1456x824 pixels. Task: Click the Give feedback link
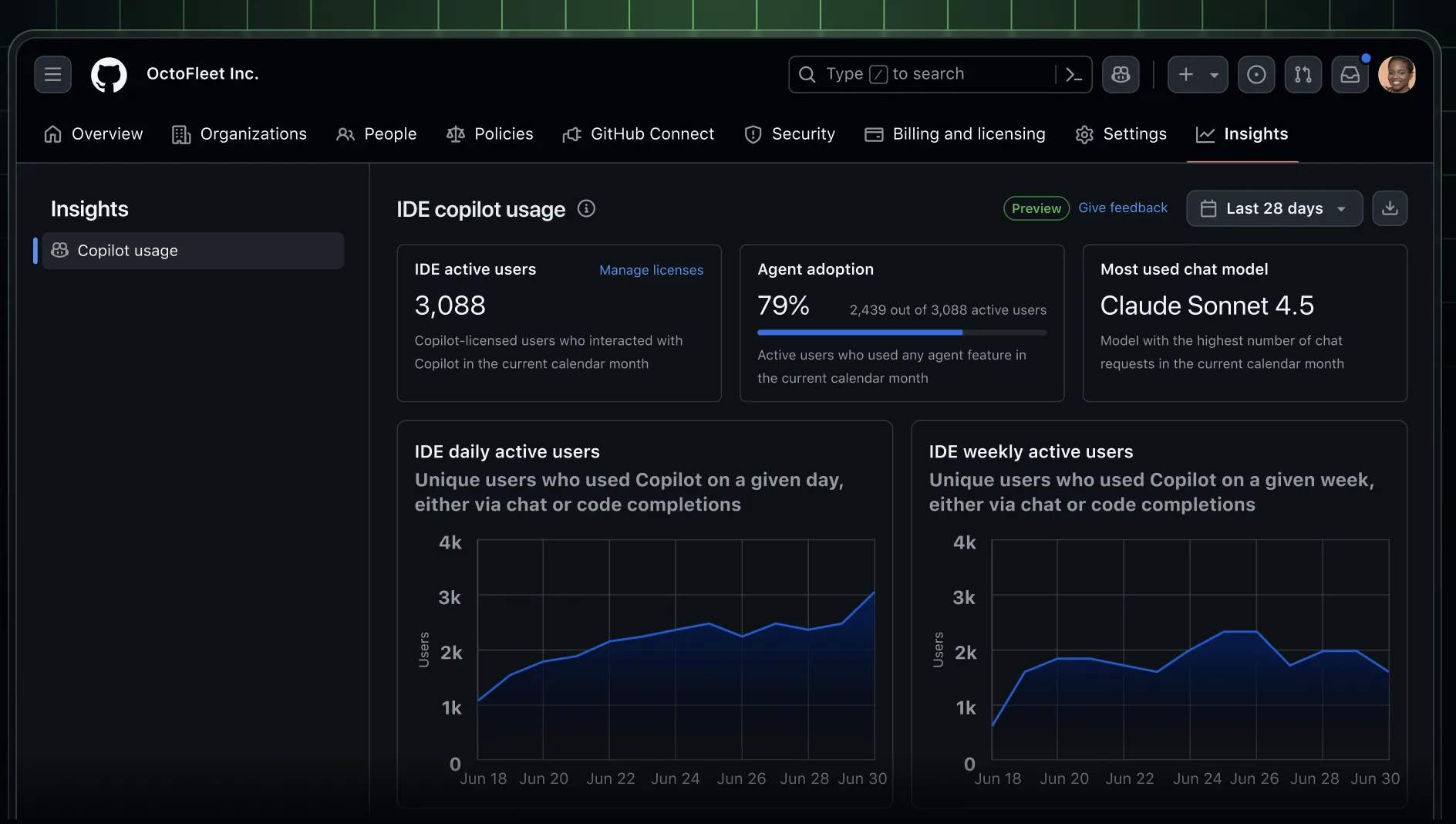tap(1123, 208)
